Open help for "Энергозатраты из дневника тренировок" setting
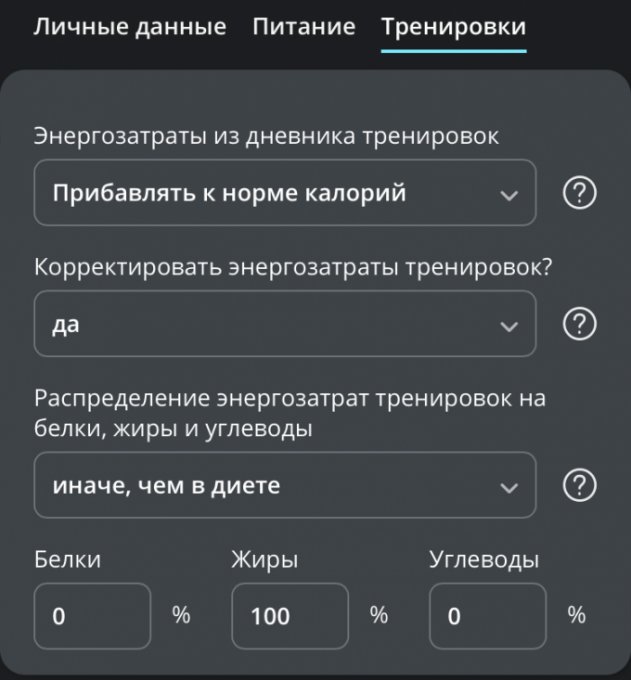Image resolution: width=631 pixels, height=680 pixels. [x=579, y=193]
